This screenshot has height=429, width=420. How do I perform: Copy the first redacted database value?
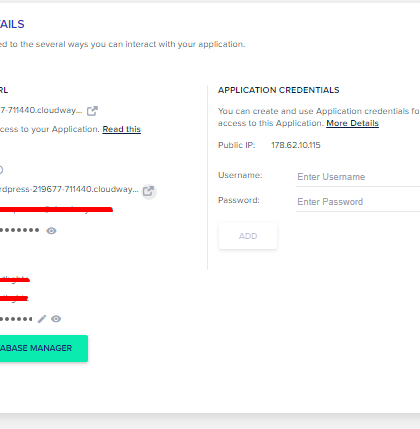pyautogui.click(x=15, y=279)
